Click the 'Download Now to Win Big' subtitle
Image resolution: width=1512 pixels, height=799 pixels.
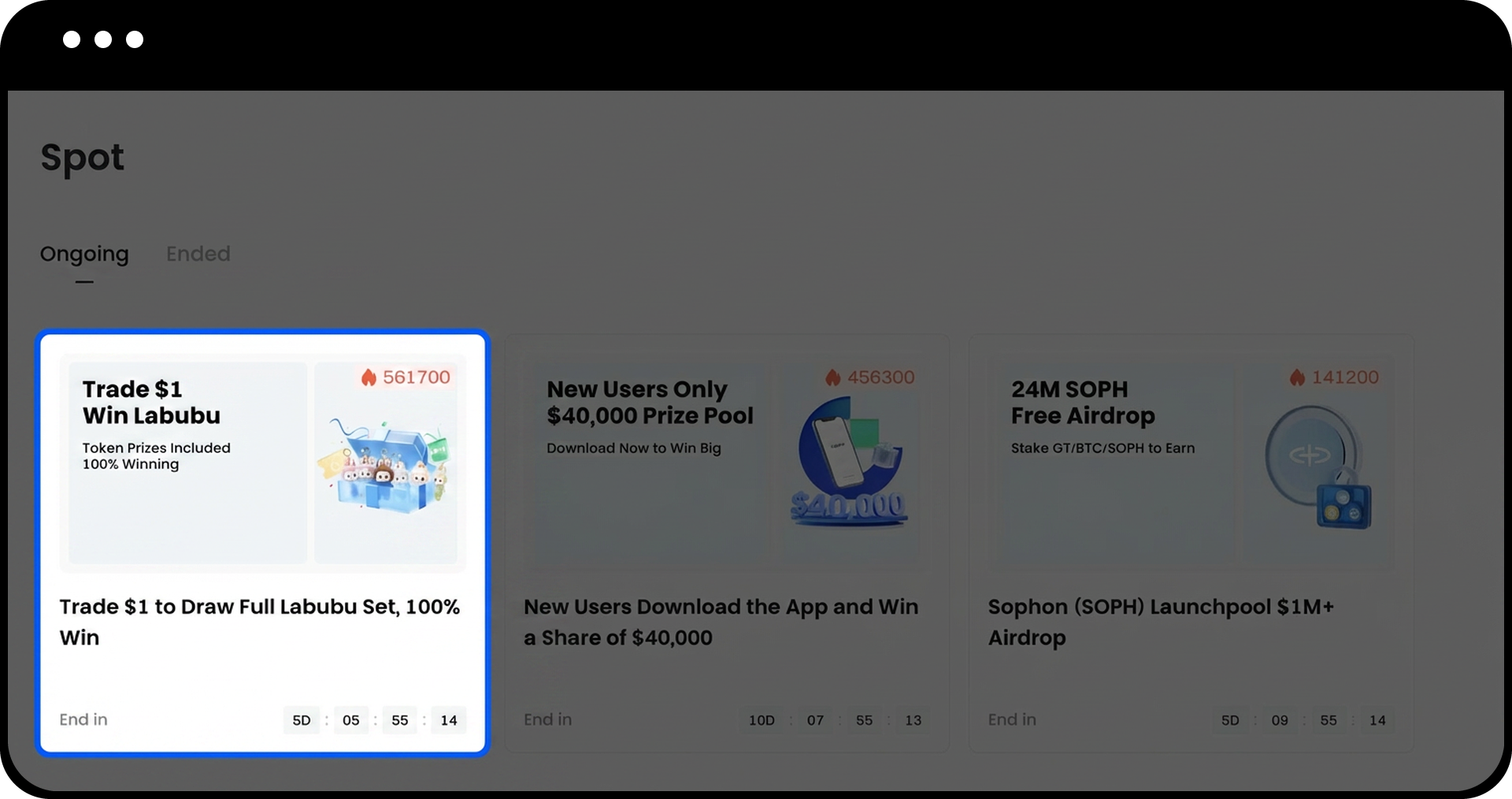(x=634, y=448)
